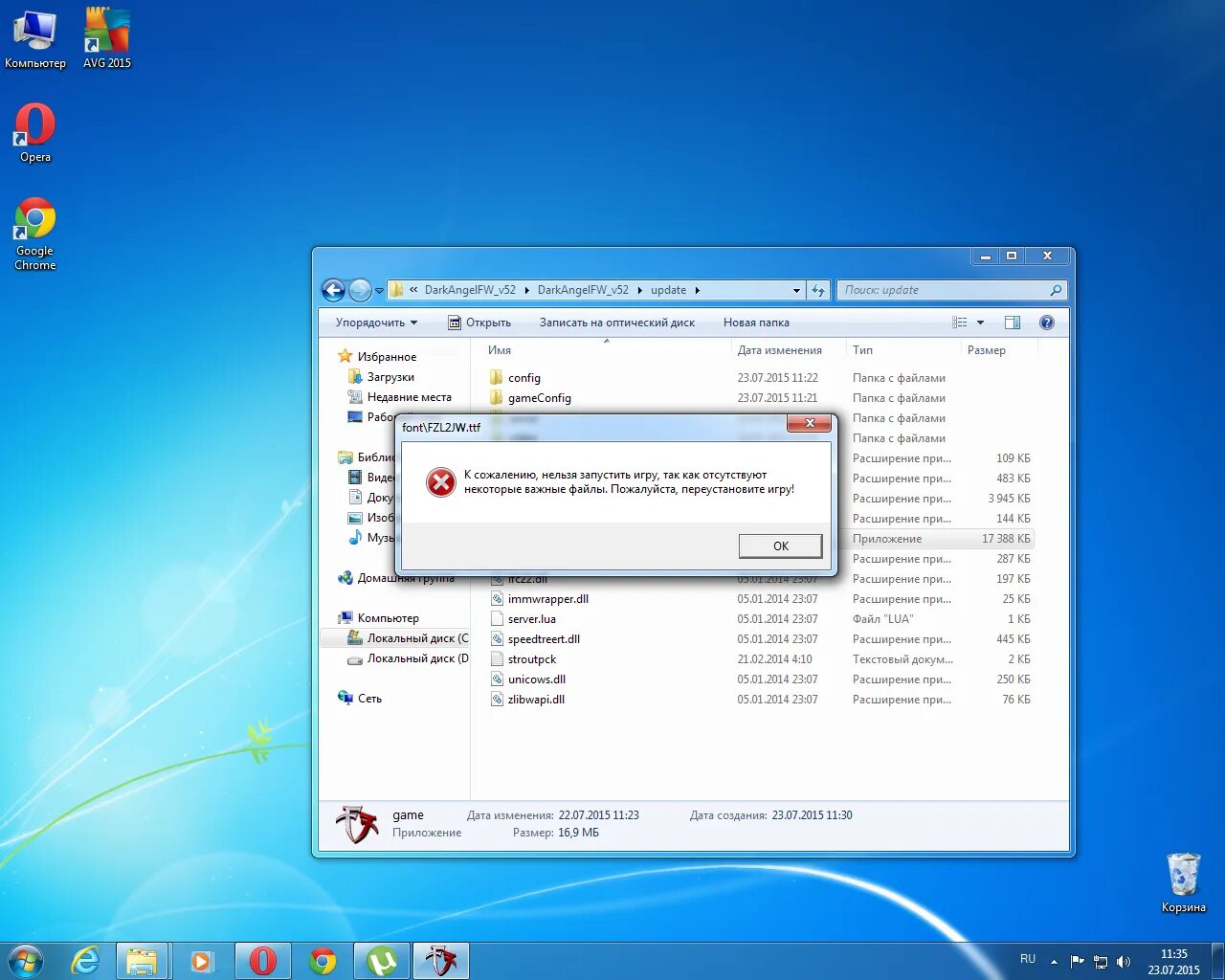The width and height of the screenshot is (1225, 980).
Task: Click the network icon in system tray
Action: (1101, 962)
